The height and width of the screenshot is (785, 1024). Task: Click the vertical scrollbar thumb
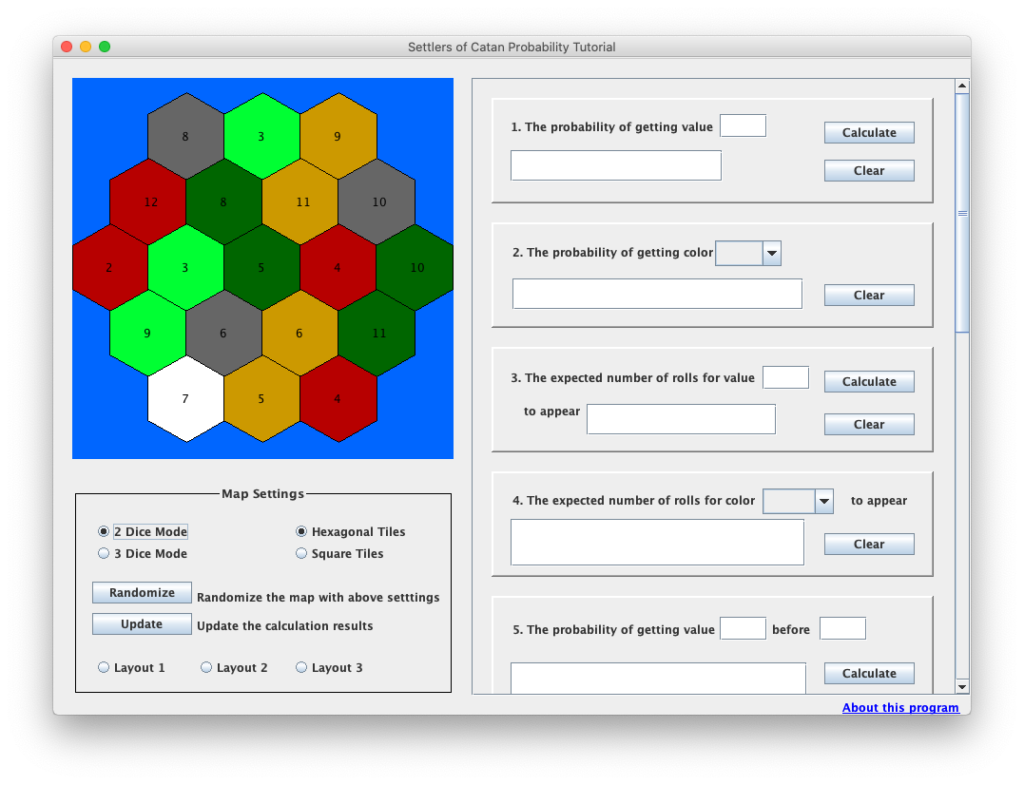tap(962, 213)
